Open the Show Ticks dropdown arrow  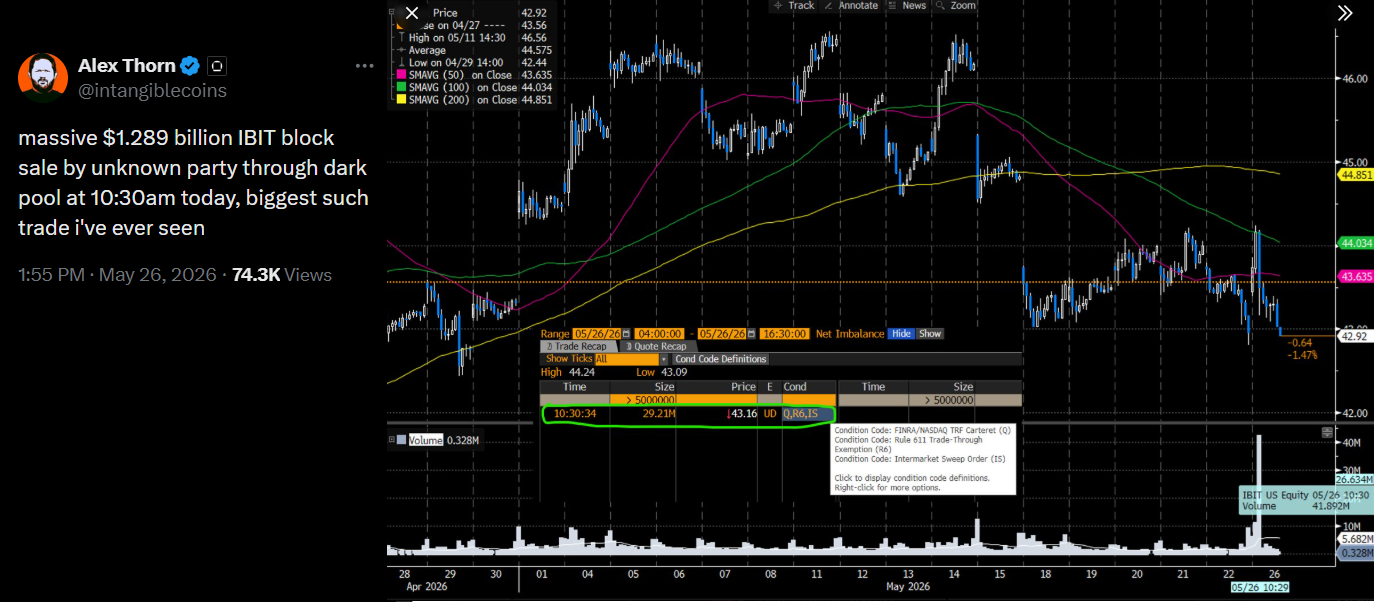coord(664,359)
